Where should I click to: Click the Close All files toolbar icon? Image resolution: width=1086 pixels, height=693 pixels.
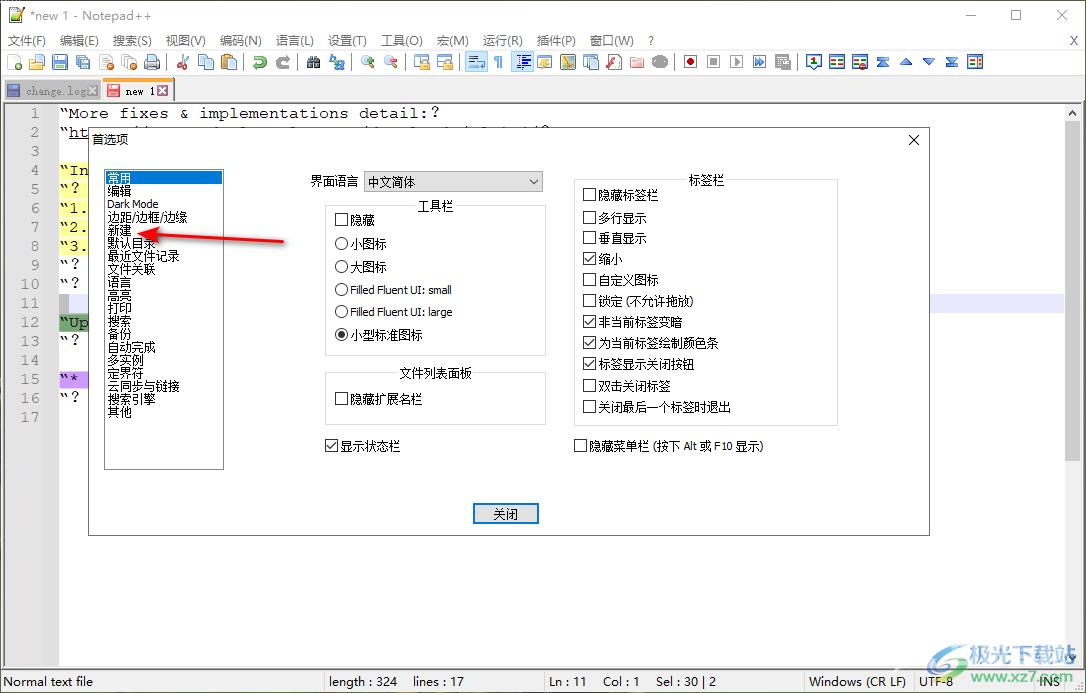(x=129, y=62)
